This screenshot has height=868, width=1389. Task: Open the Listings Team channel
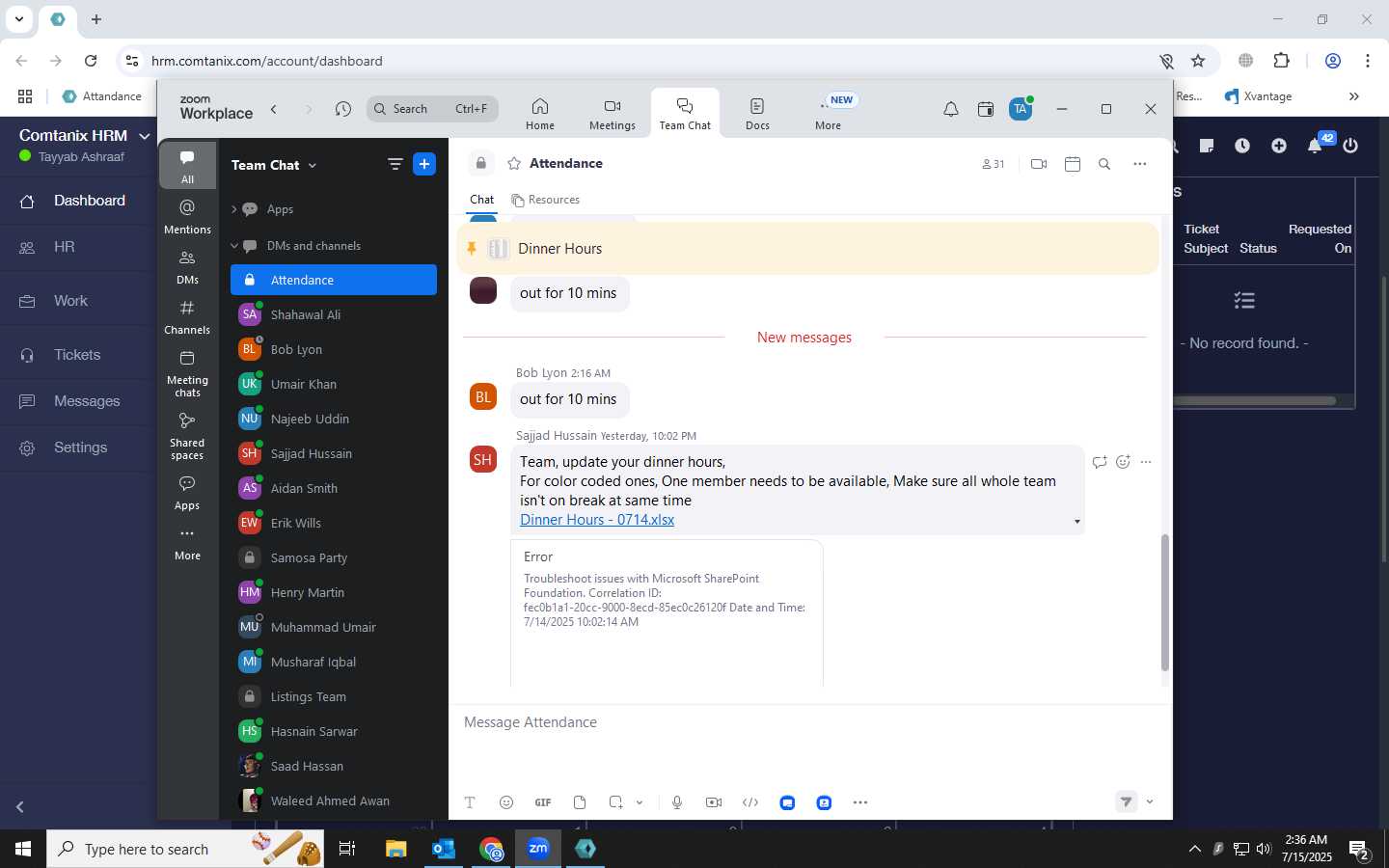(x=334, y=696)
